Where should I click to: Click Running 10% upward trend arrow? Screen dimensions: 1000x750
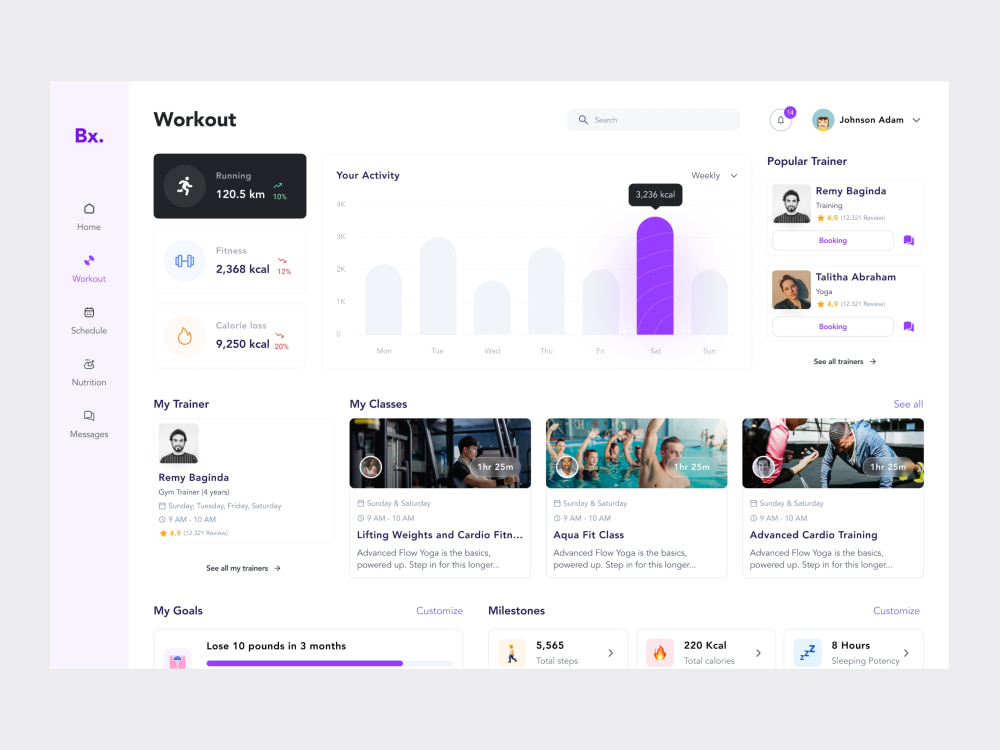(277, 186)
